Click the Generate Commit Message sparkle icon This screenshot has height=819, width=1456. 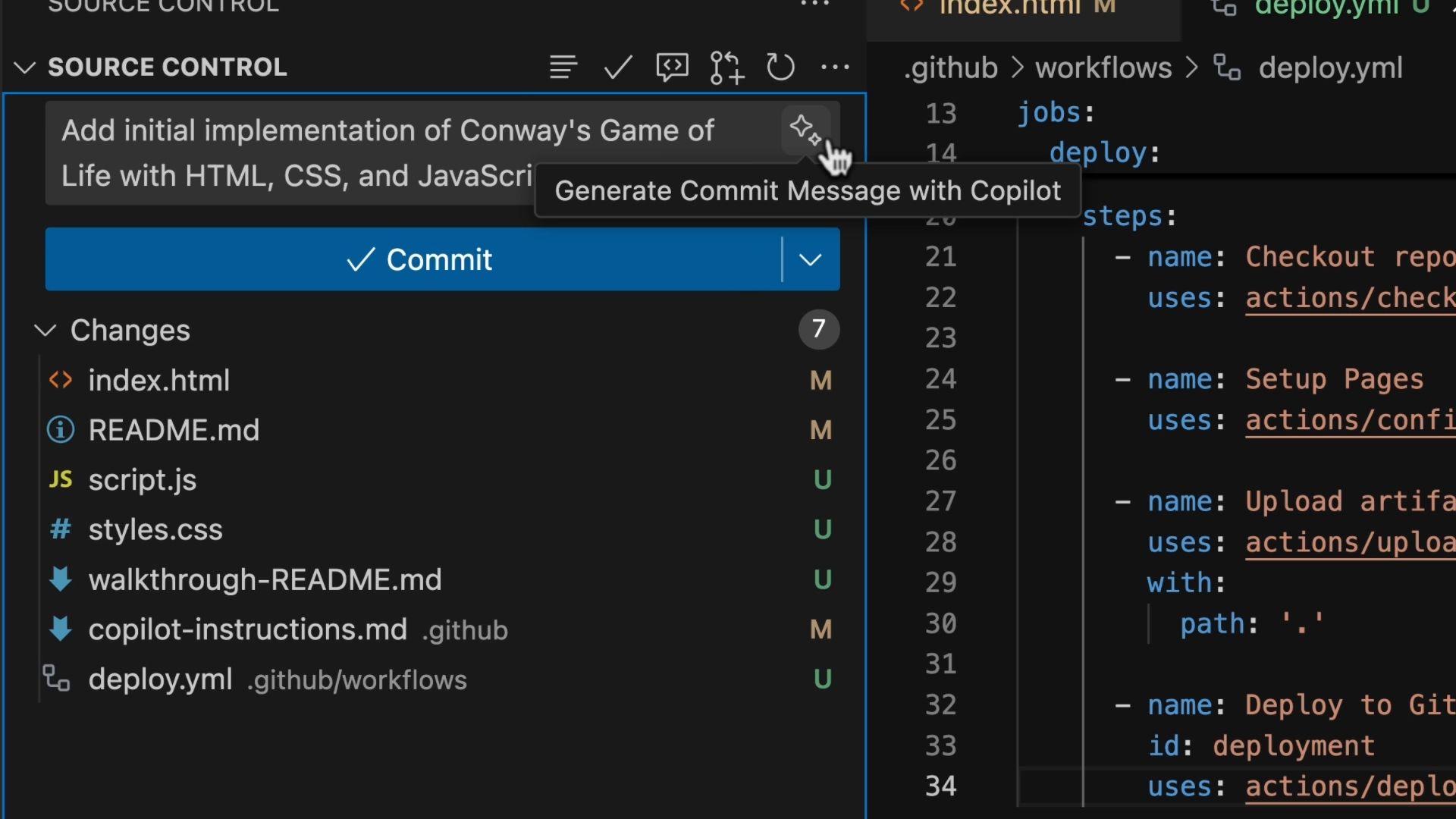coord(805,130)
